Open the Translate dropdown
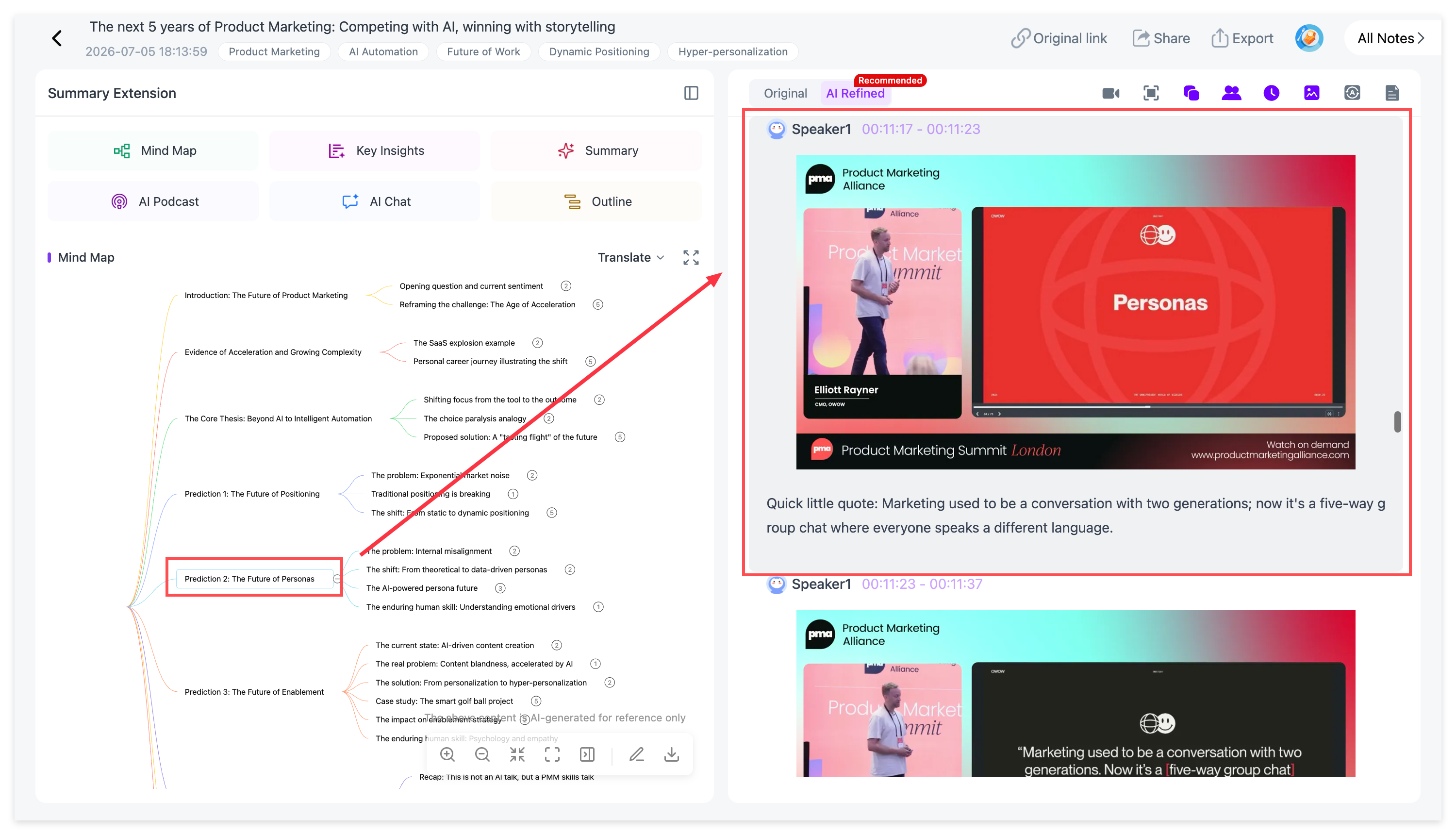 tap(630, 257)
